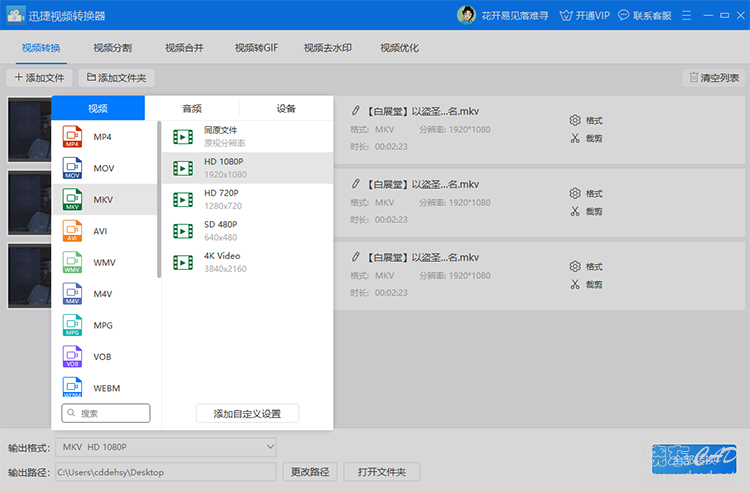Click the 添加自定义设置 button

[247, 414]
